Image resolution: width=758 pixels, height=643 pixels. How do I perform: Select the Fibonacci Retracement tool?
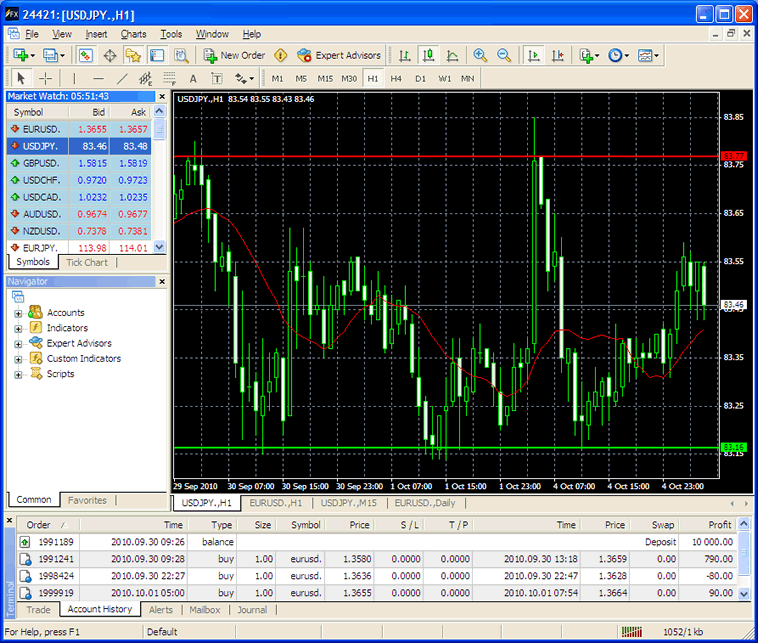pos(170,78)
